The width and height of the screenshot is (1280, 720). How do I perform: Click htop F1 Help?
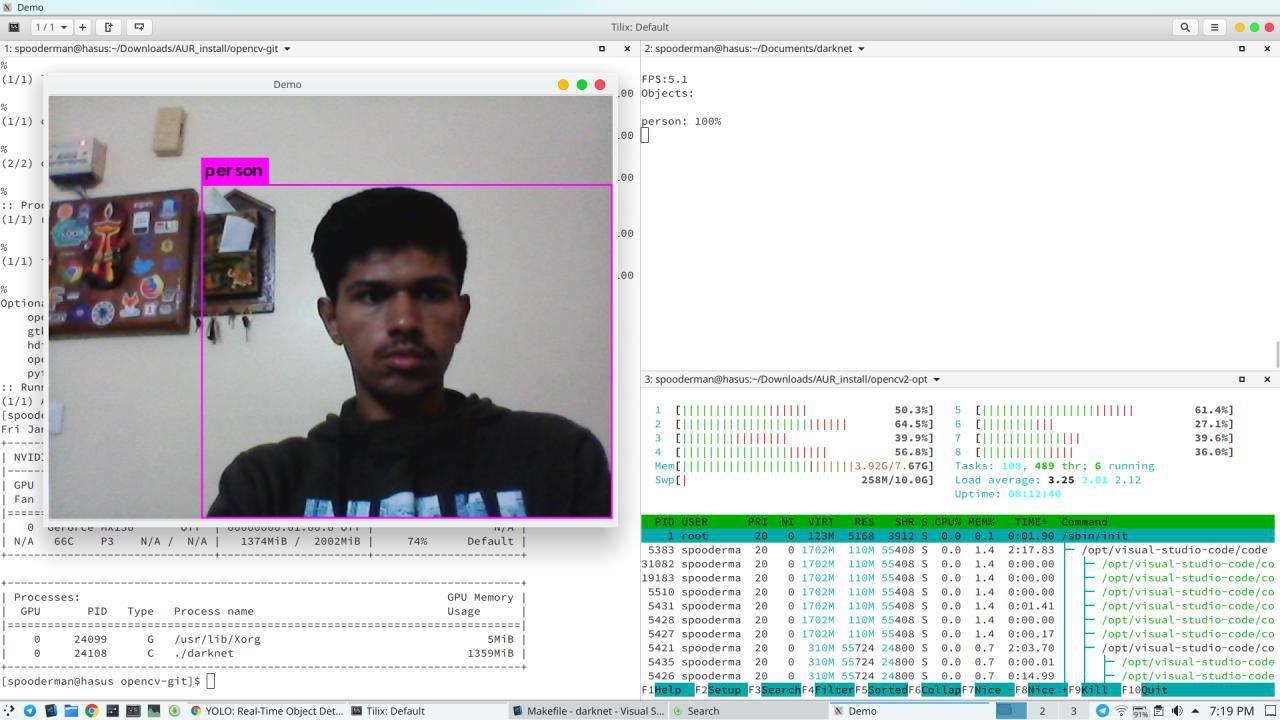coord(668,690)
